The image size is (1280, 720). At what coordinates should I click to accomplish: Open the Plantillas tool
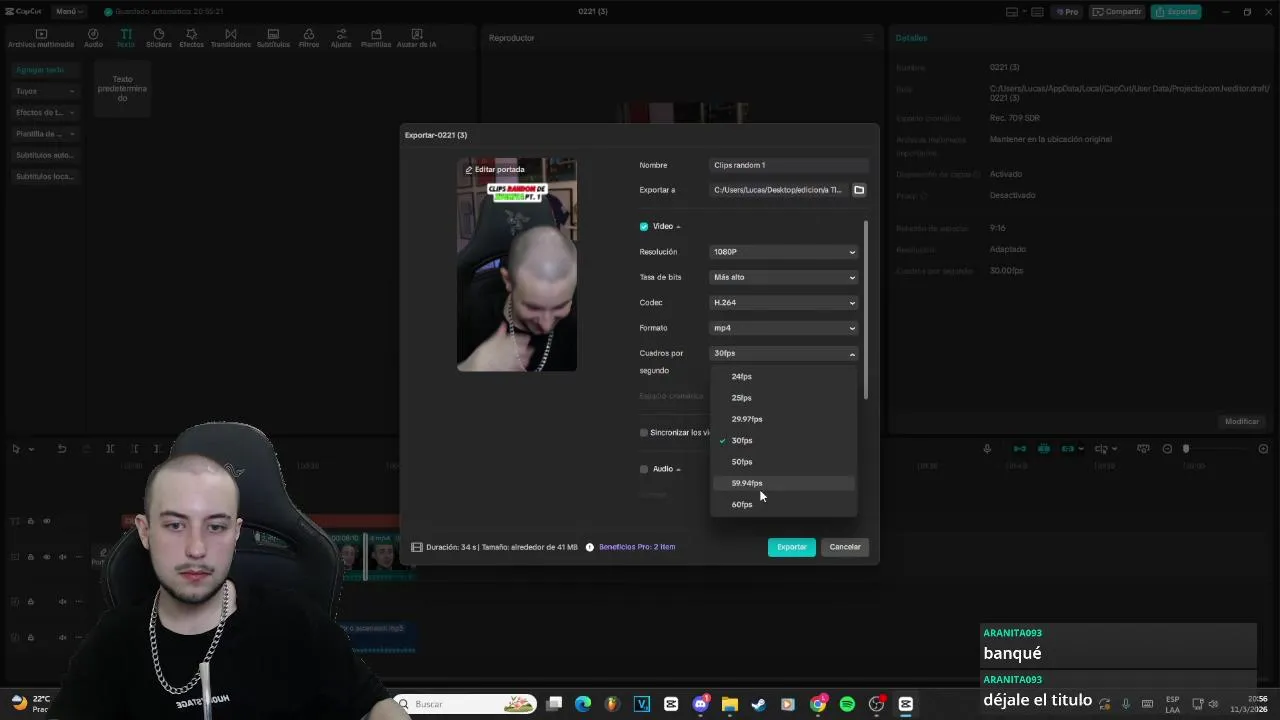coord(376,38)
